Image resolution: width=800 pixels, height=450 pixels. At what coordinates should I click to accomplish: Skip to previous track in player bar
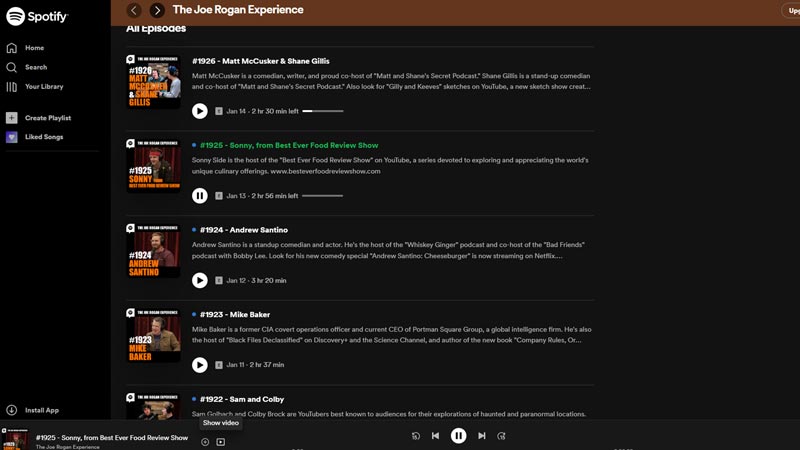coord(435,436)
